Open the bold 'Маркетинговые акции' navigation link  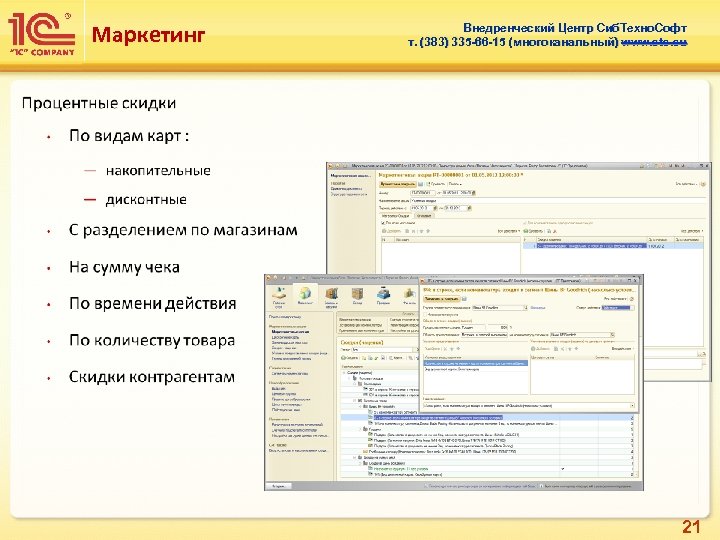point(290,332)
